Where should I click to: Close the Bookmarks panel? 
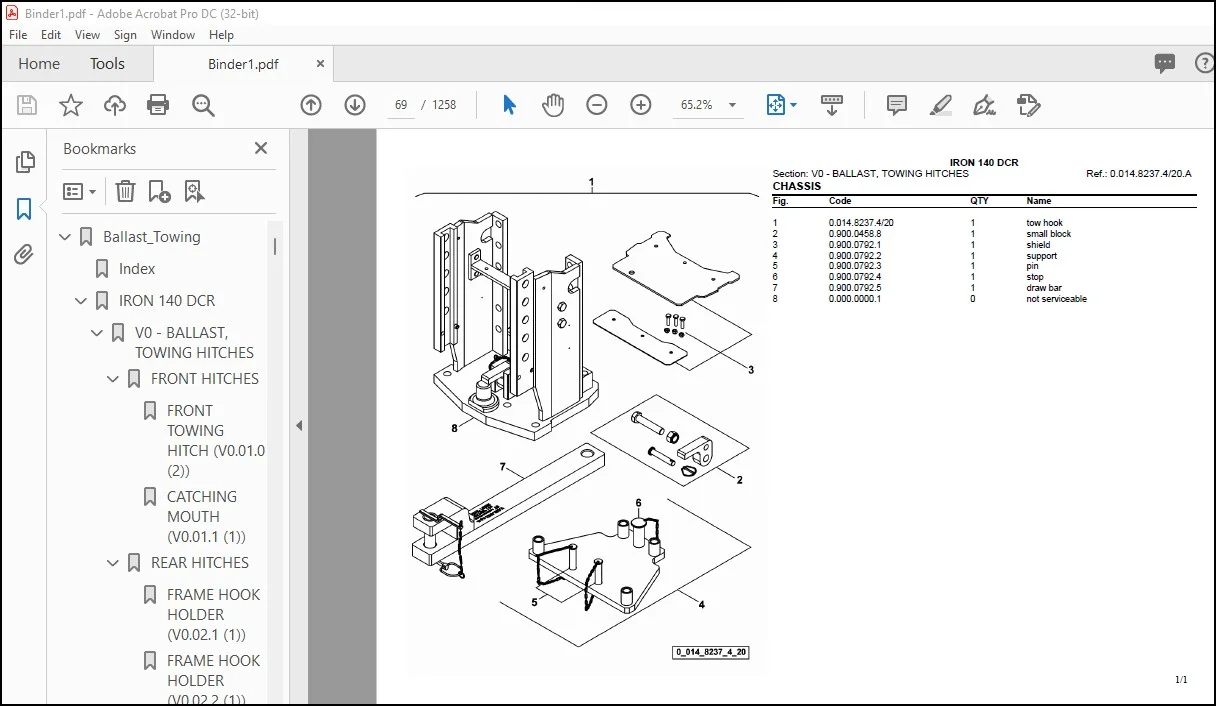point(261,148)
